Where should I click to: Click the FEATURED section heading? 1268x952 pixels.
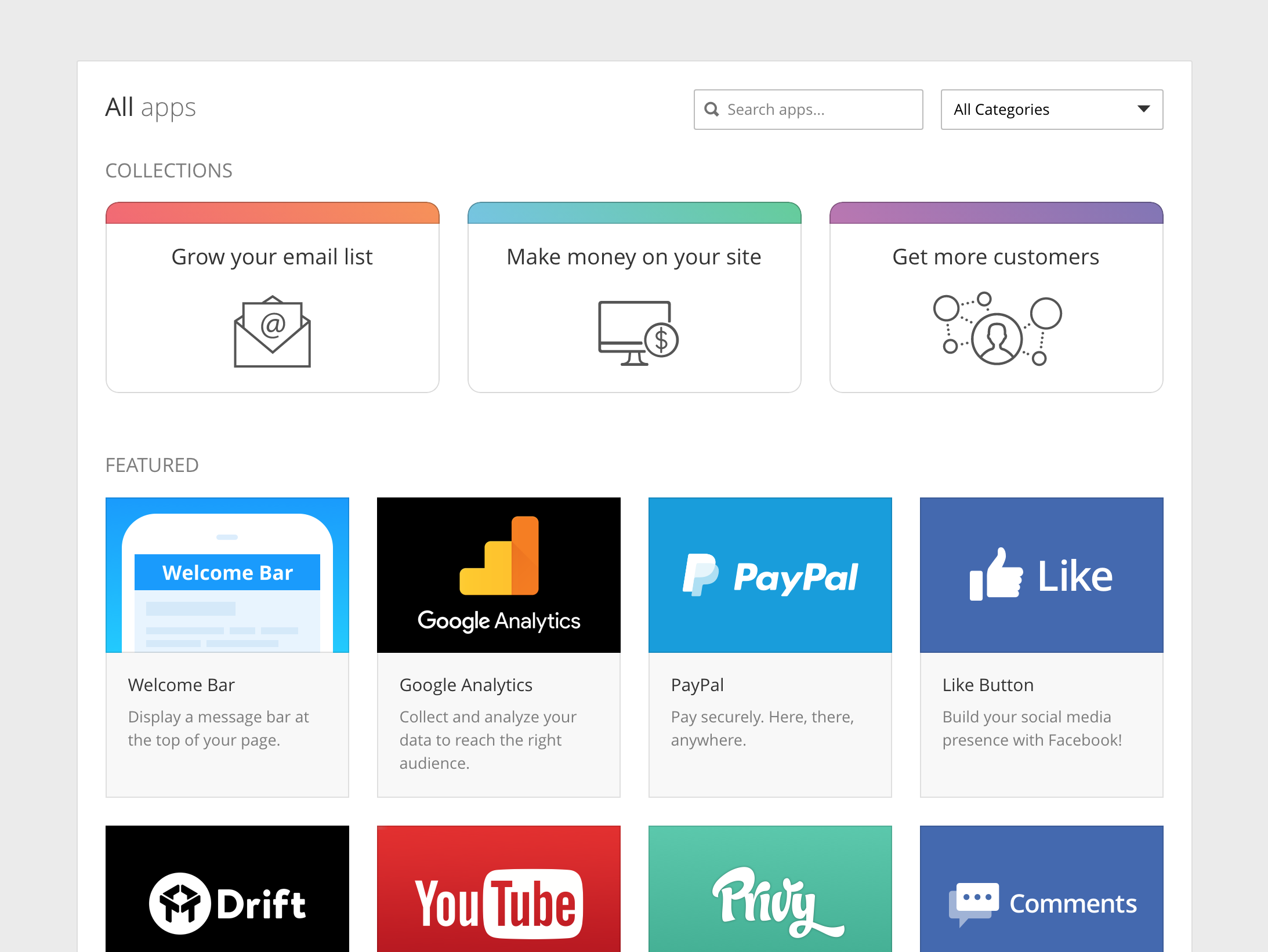coord(152,465)
